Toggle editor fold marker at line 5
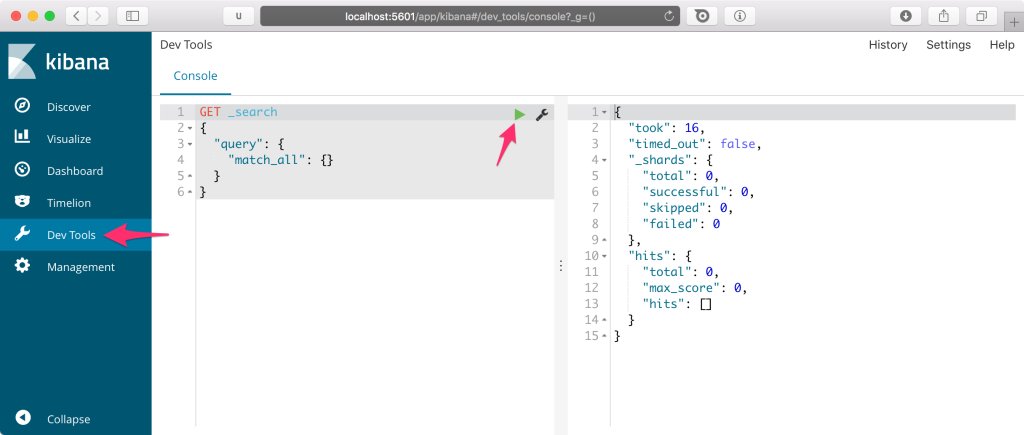 (190, 176)
